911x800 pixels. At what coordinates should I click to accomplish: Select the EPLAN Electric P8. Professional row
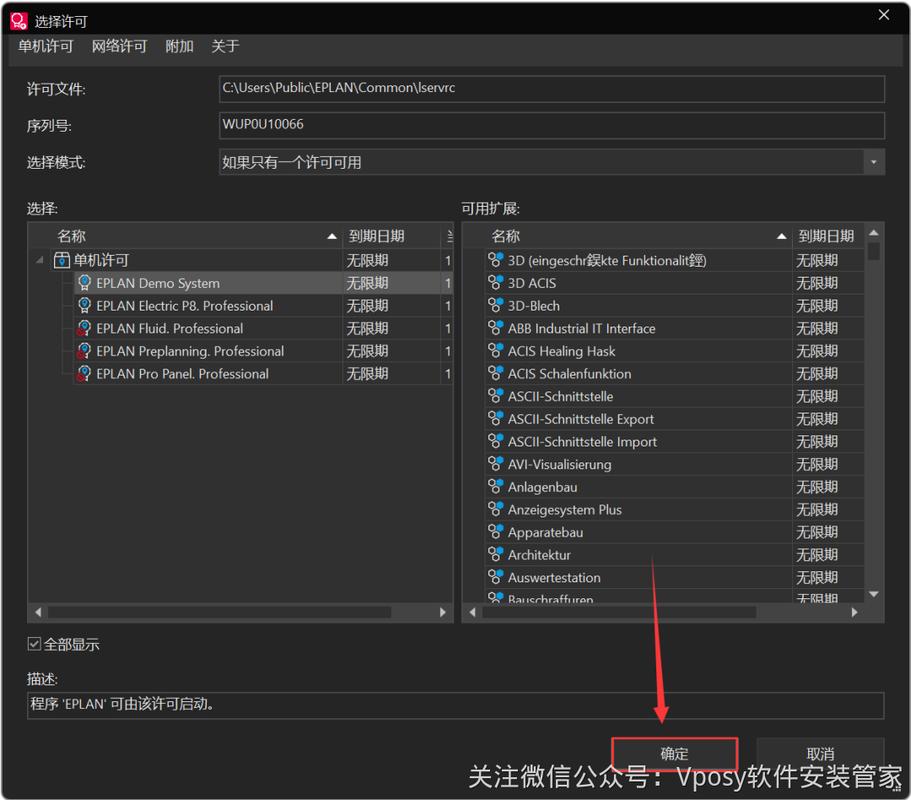264,306
